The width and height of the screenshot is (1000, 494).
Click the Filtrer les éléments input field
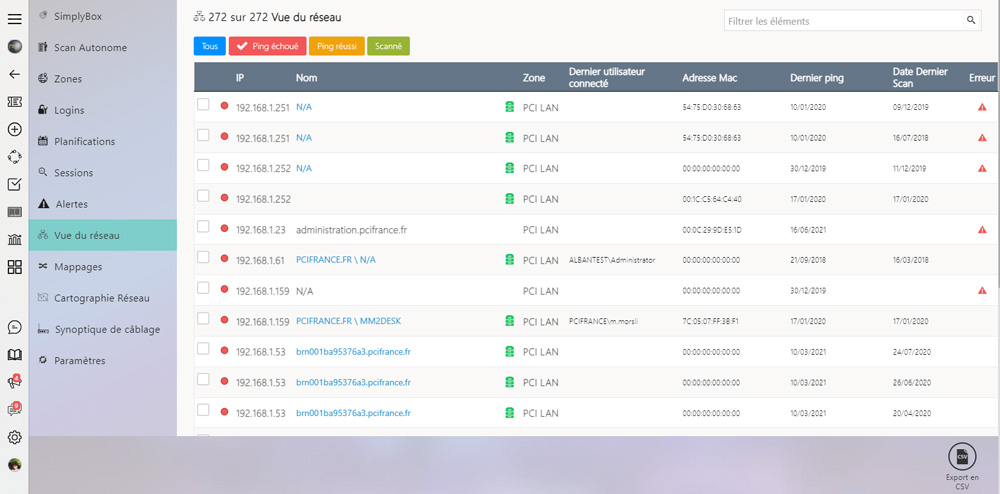pyautogui.click(x=842, y=21)
